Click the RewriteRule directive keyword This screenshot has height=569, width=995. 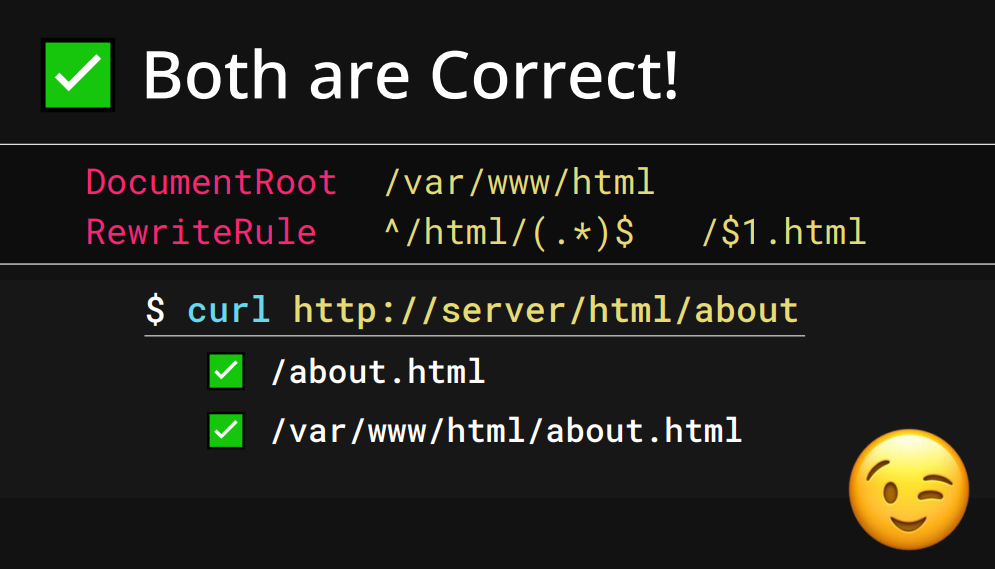[x=201, y=232]
